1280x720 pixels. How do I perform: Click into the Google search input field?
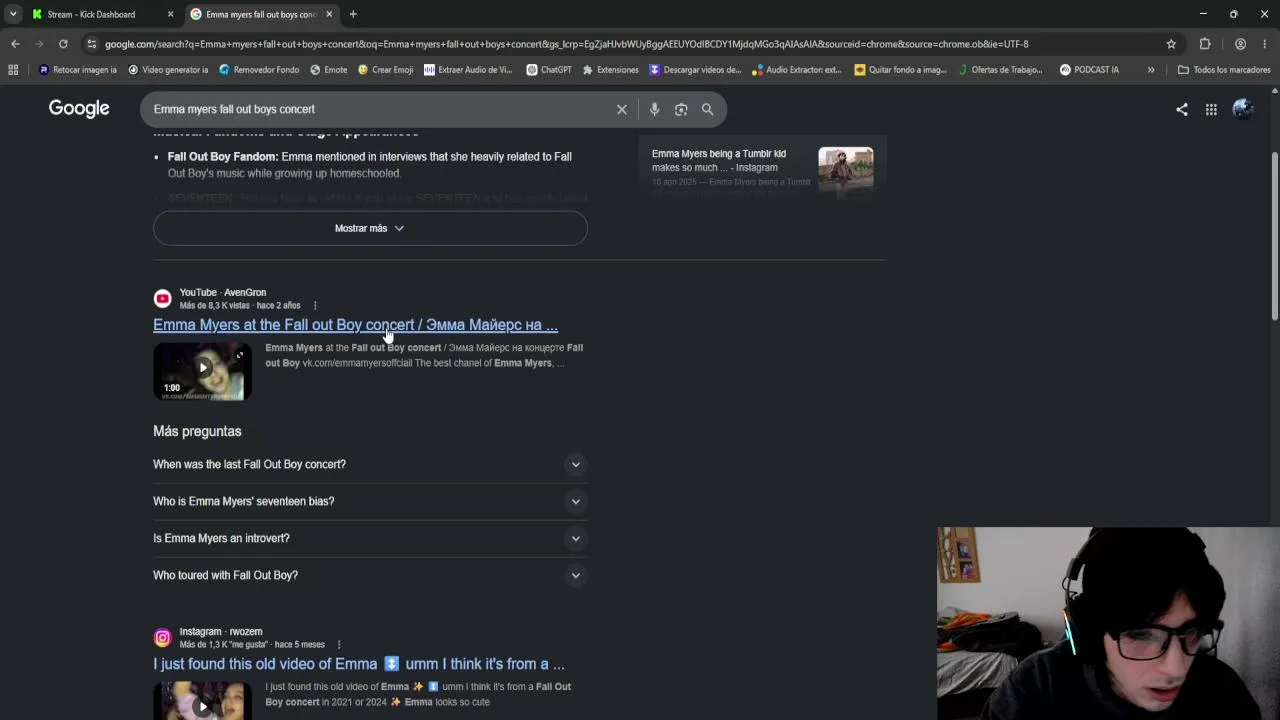(x=380, y=109)
